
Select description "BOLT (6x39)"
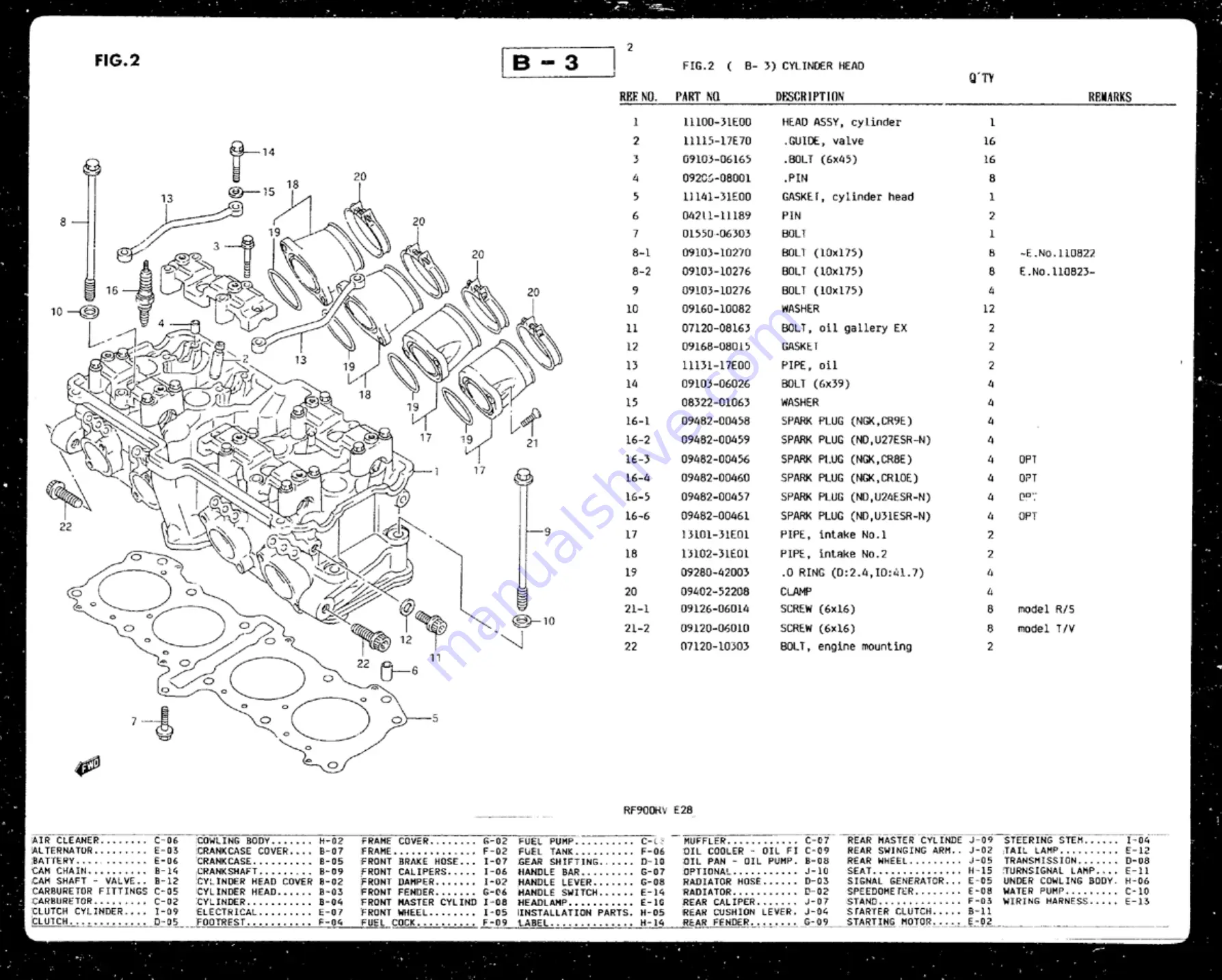tap(815, 384)
